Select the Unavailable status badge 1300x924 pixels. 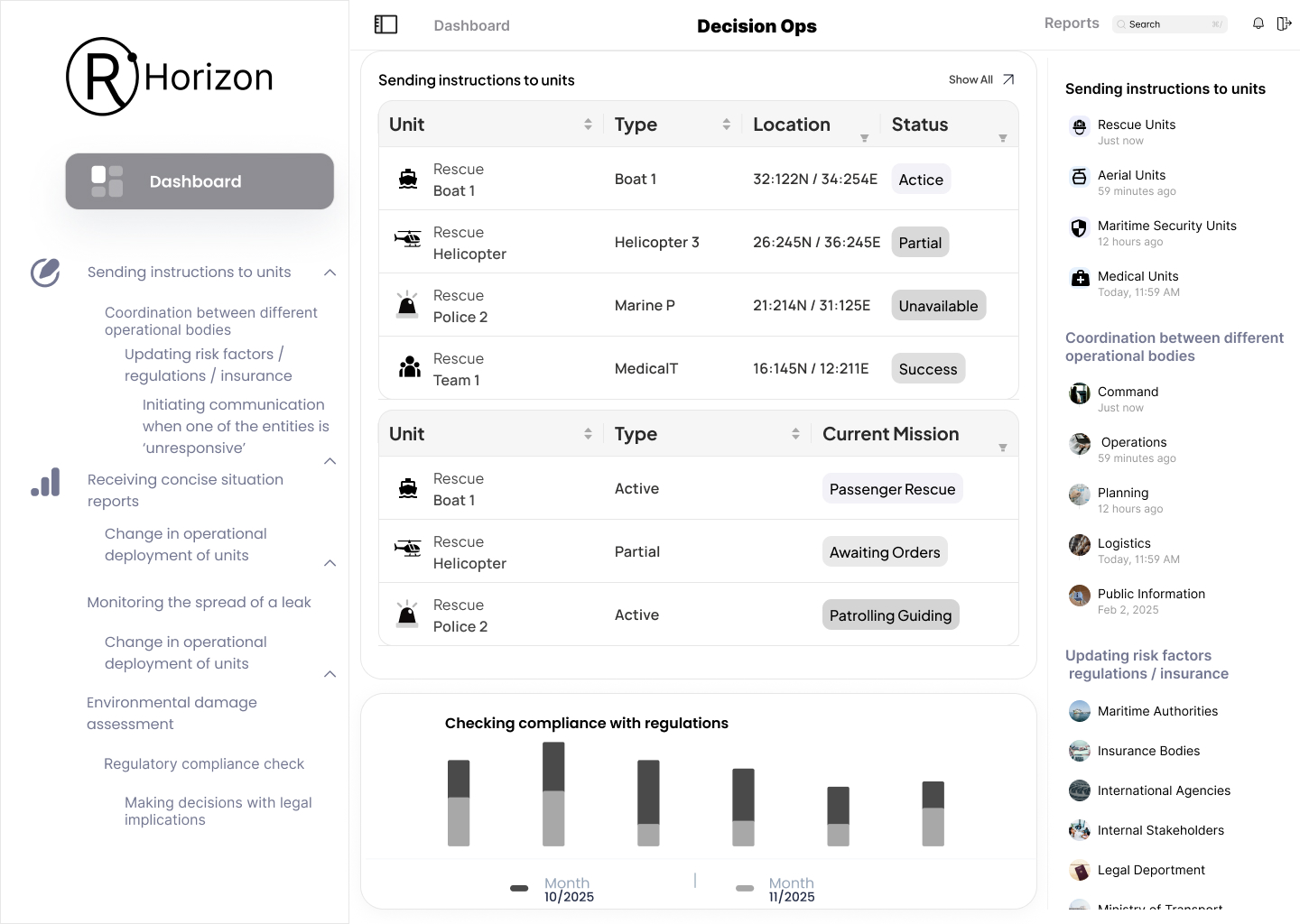click(x=938, y=306)
